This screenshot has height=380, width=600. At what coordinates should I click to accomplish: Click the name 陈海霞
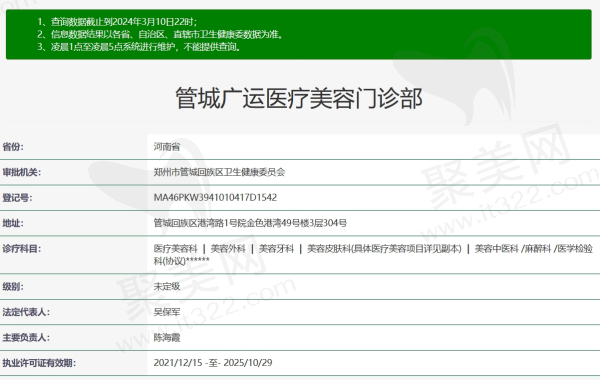click(x=167, y=338)
